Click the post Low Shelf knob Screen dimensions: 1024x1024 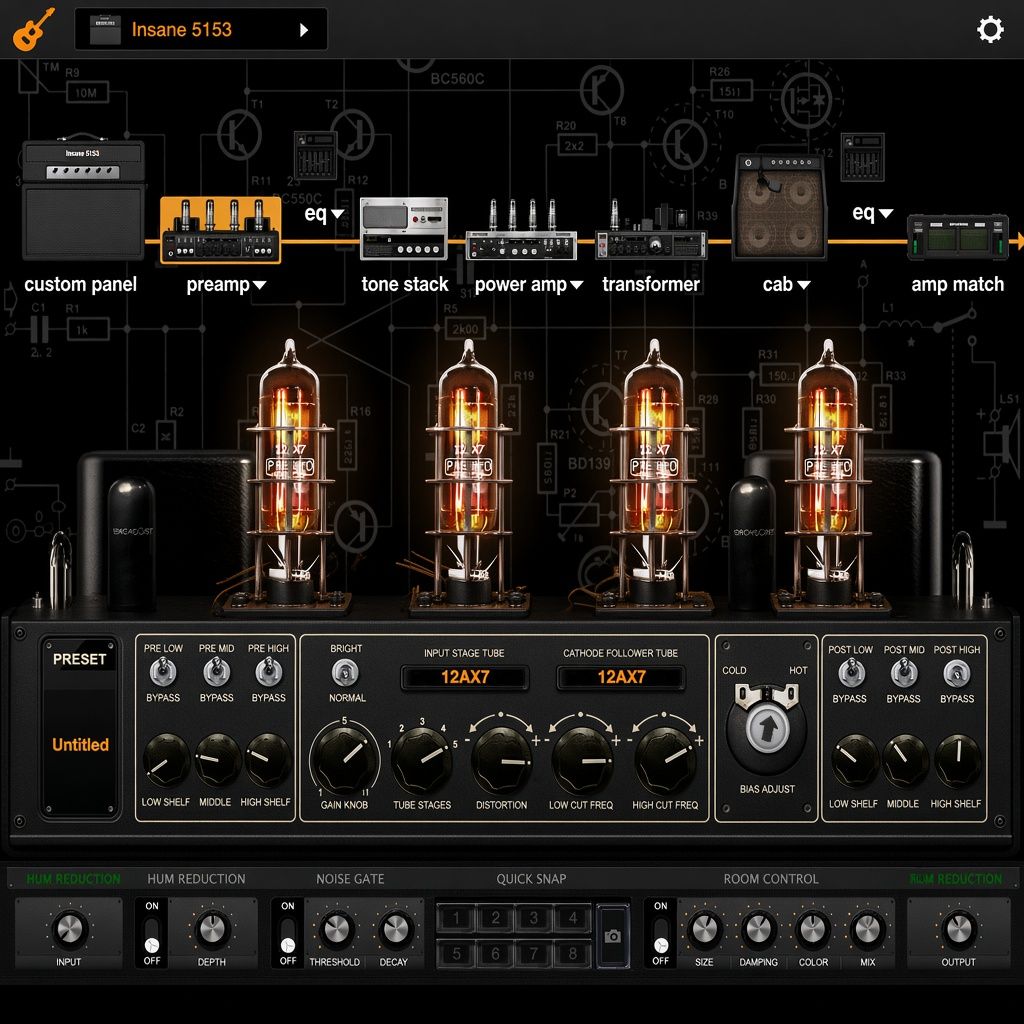[x=854, y=761]
